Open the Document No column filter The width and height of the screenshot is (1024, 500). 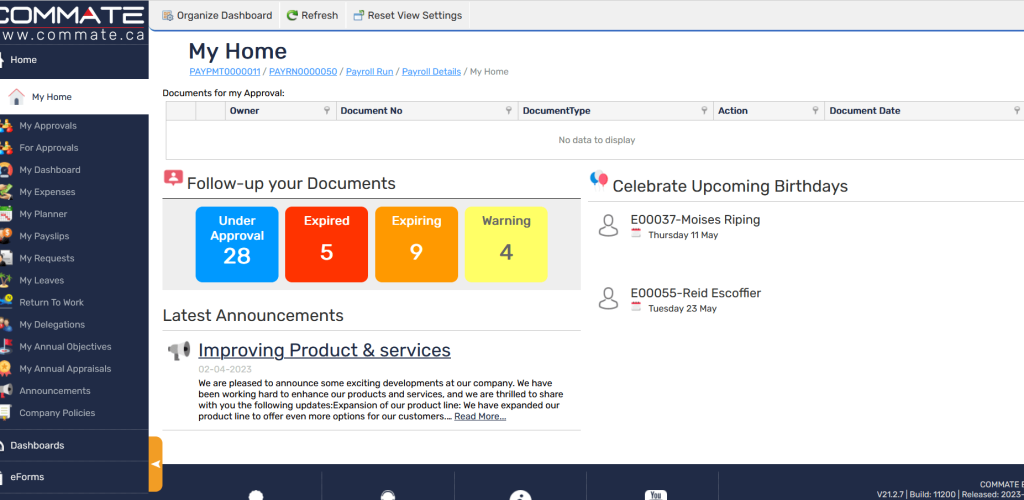tap(509, 111)
